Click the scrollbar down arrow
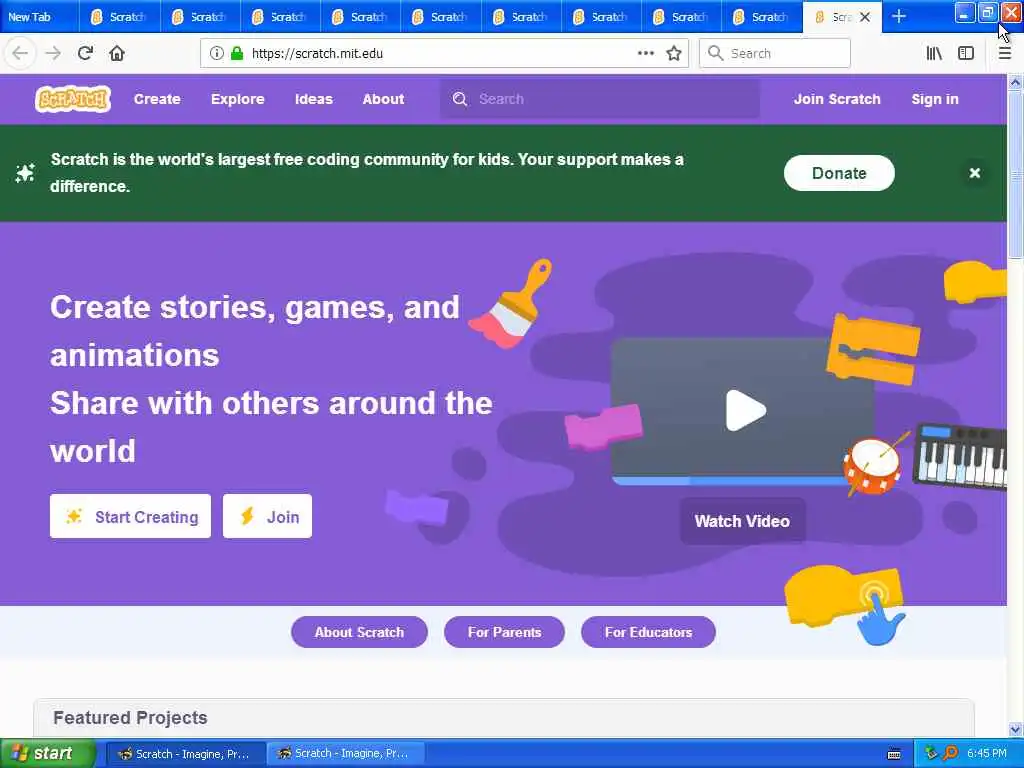 [x=1015, y=729]
